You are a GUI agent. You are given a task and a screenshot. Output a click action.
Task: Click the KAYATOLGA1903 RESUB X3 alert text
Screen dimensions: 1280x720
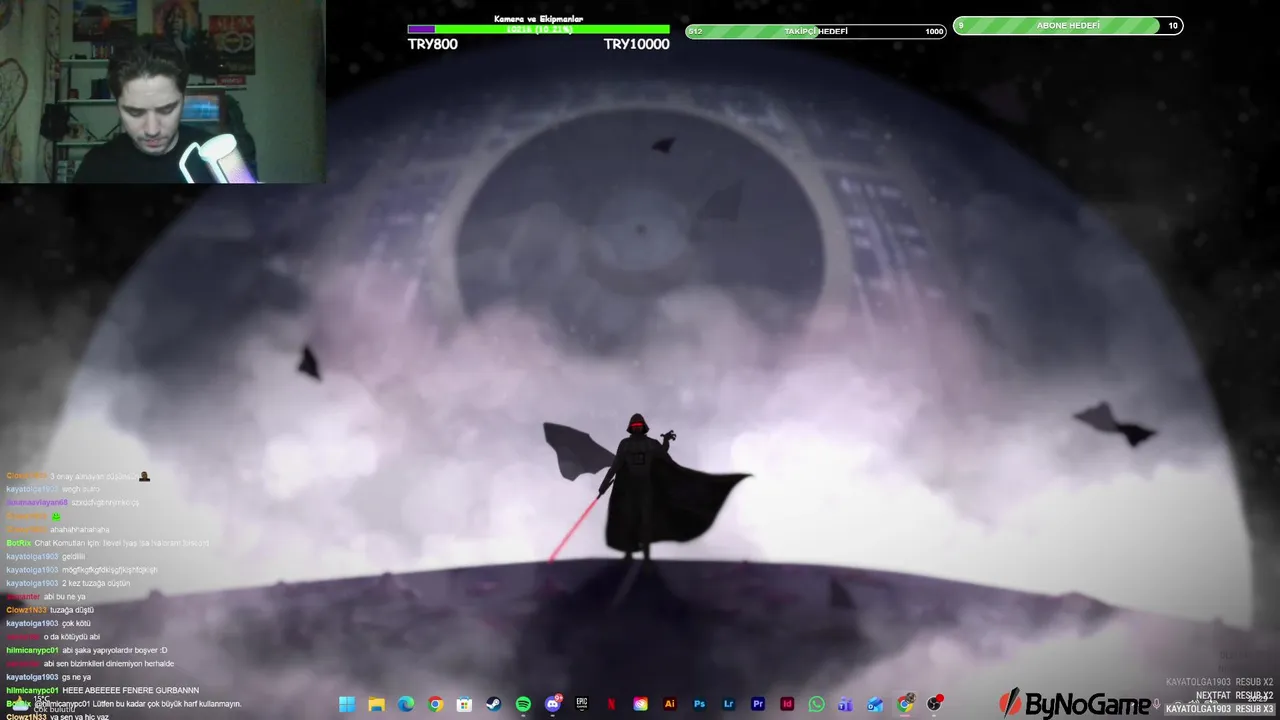[1219, 709]
